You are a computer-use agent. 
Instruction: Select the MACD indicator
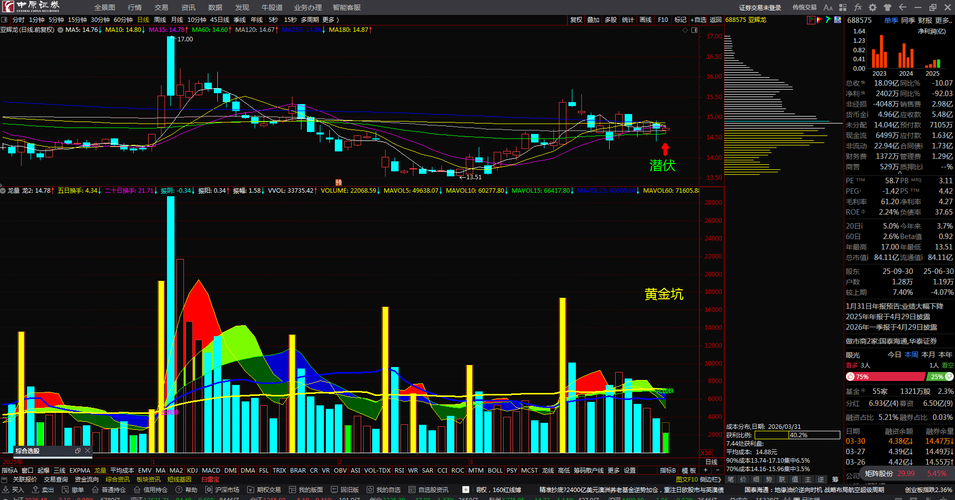(211, 471)
